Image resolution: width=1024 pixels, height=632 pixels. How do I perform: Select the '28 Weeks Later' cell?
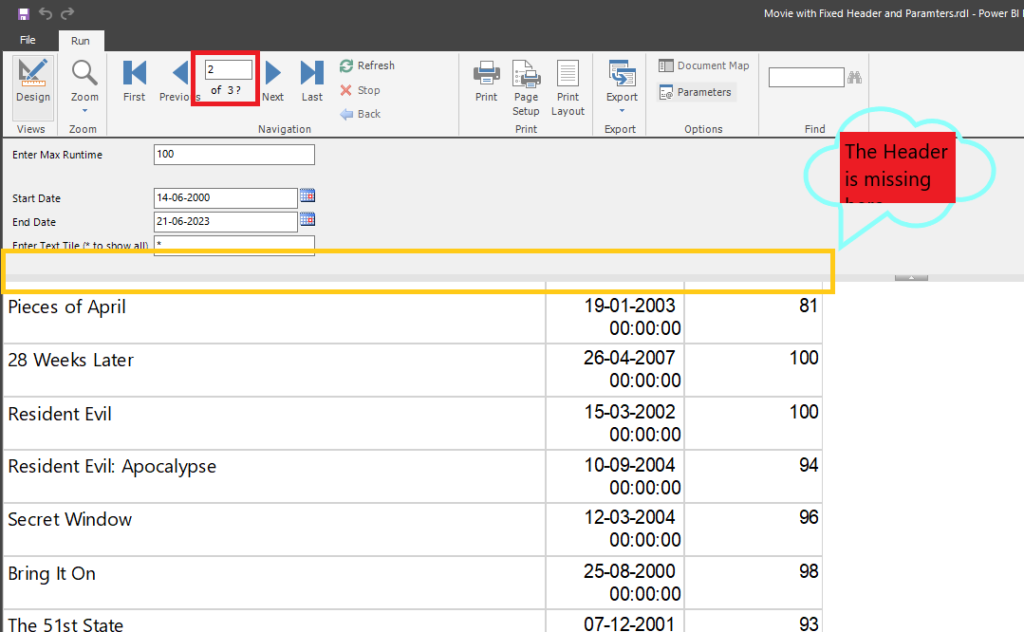click(x=274, y=370)
